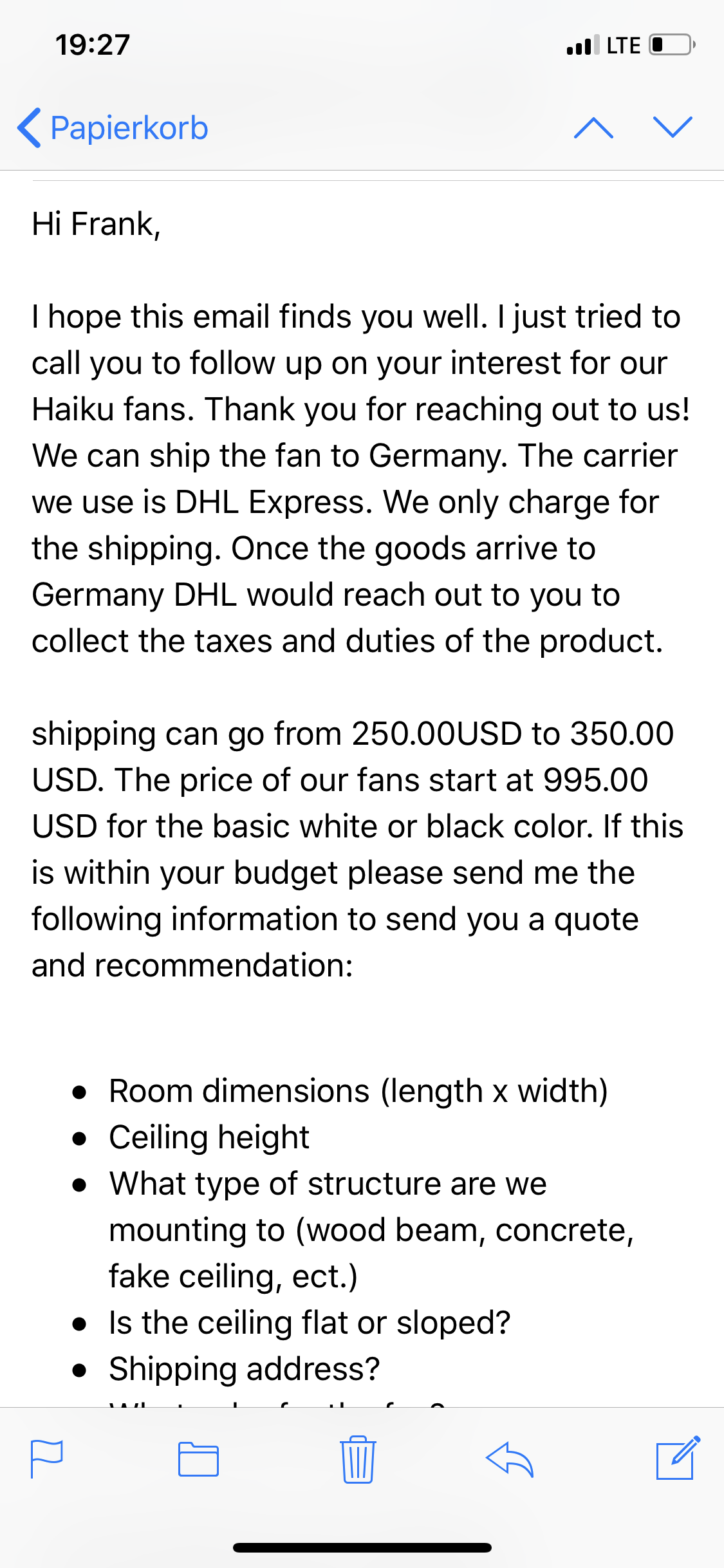Tap the "Hi Frank," greeting

coord(97,224)
